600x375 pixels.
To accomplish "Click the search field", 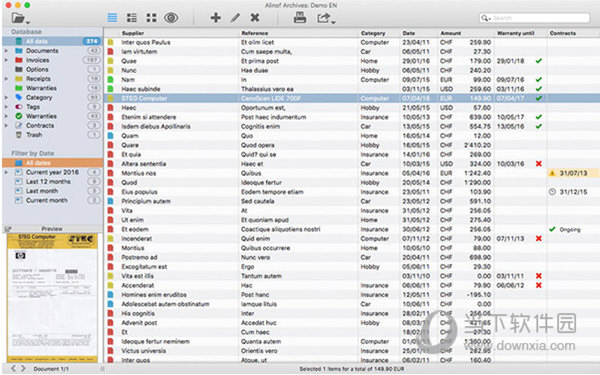I will [534, 18].
